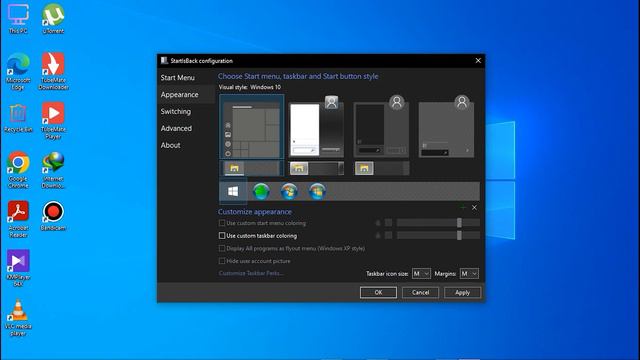This screenshot has height=360, width=640.
Task: Open This PC desktop icon
Action: tap(18, 19)
